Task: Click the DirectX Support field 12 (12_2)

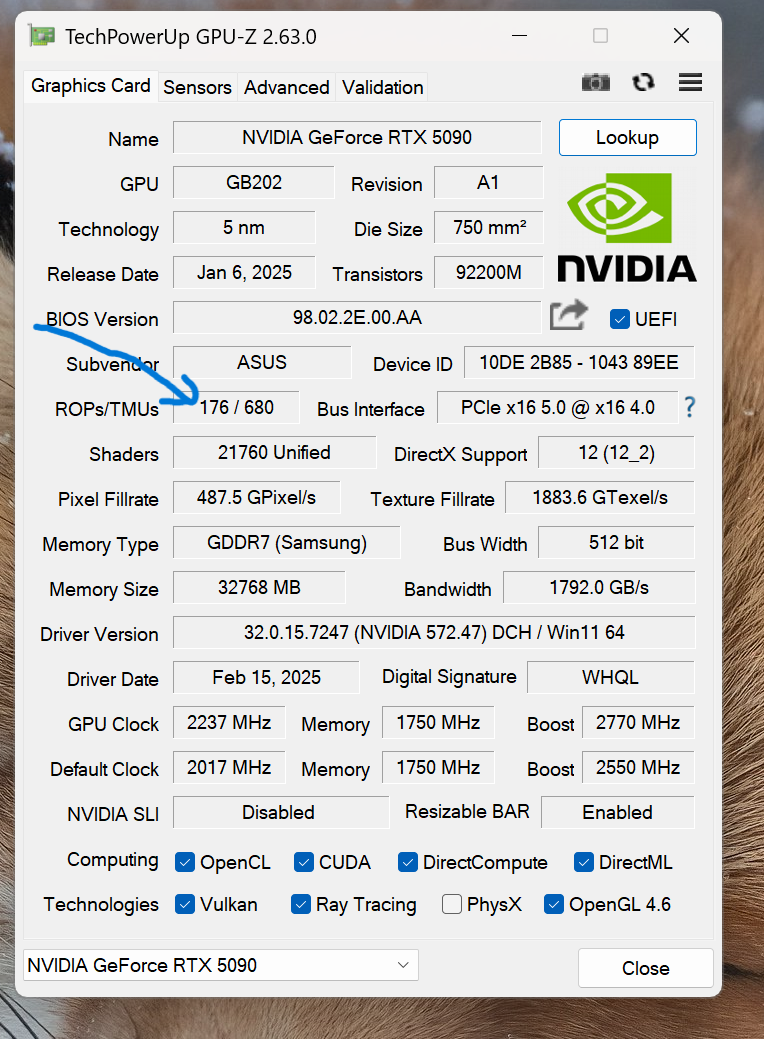Action: tap(616, 453)
